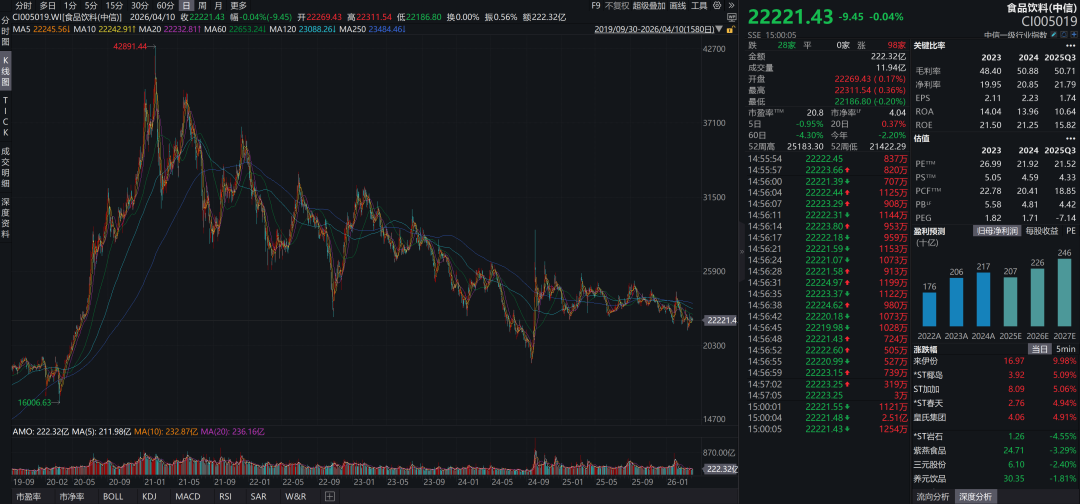Open the three-dot menu for 关键比率
Viewport: 1080px width, 504px height.
[1068, 46]
